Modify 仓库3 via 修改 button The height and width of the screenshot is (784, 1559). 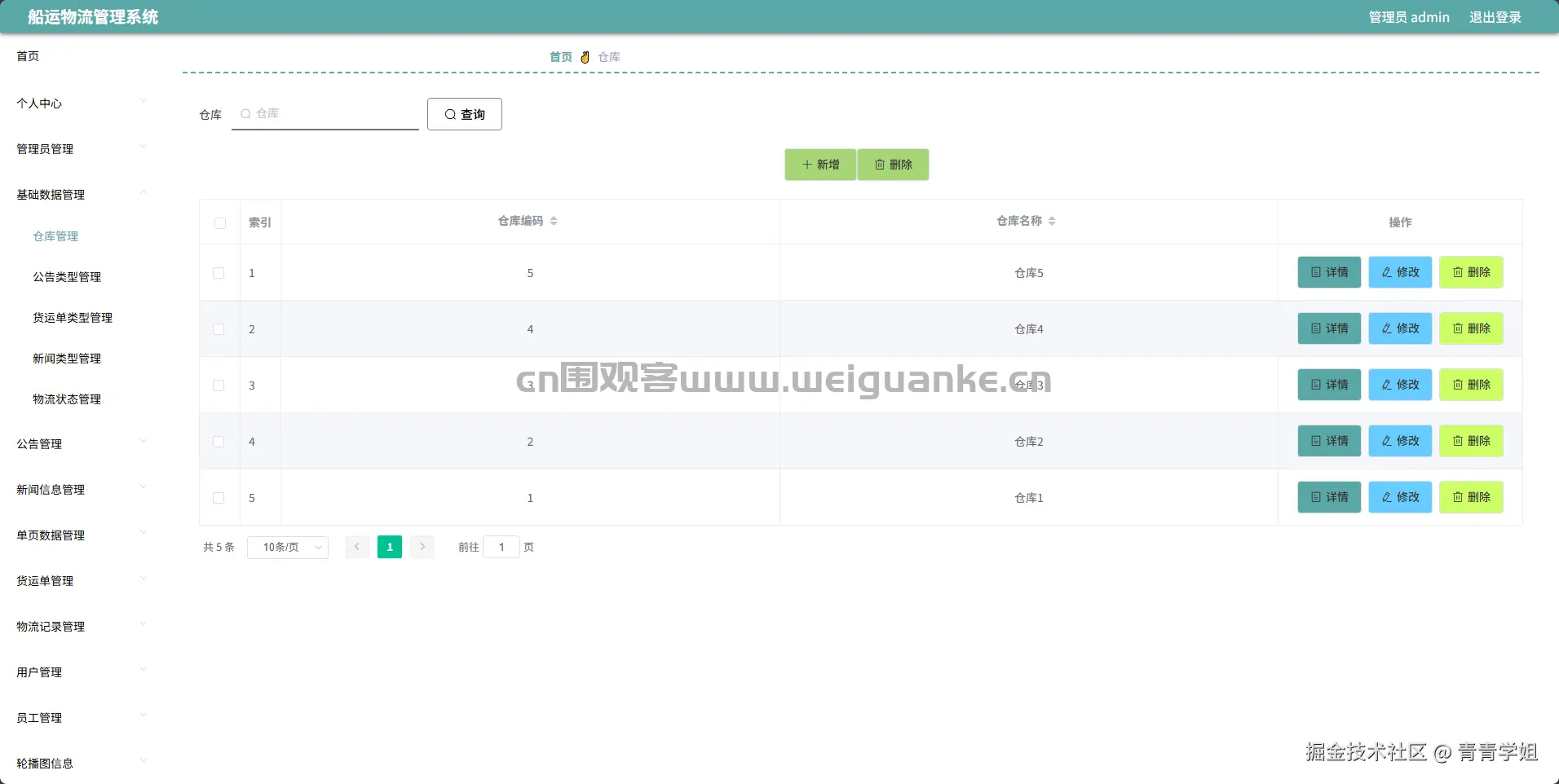click(x=1400, y=385)
